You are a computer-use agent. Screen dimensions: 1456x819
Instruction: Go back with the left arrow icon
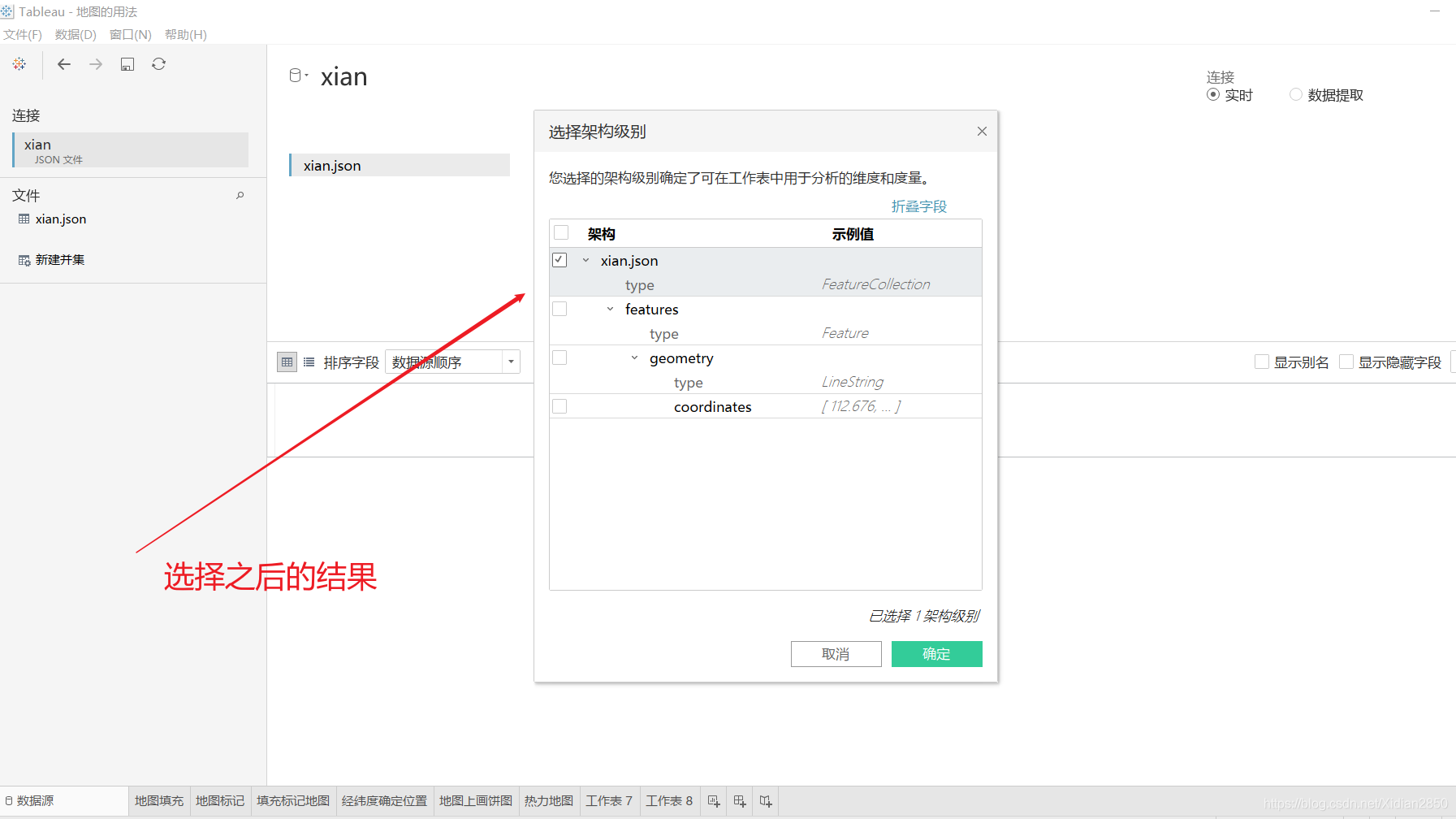(64, 64)
